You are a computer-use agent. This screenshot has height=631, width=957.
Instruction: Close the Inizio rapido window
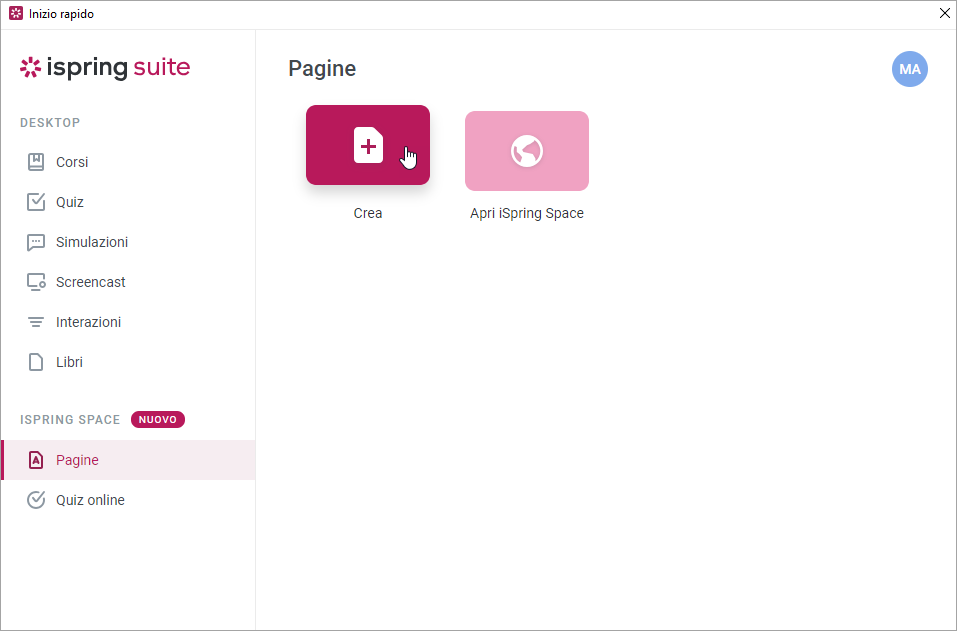pos(944,14)
